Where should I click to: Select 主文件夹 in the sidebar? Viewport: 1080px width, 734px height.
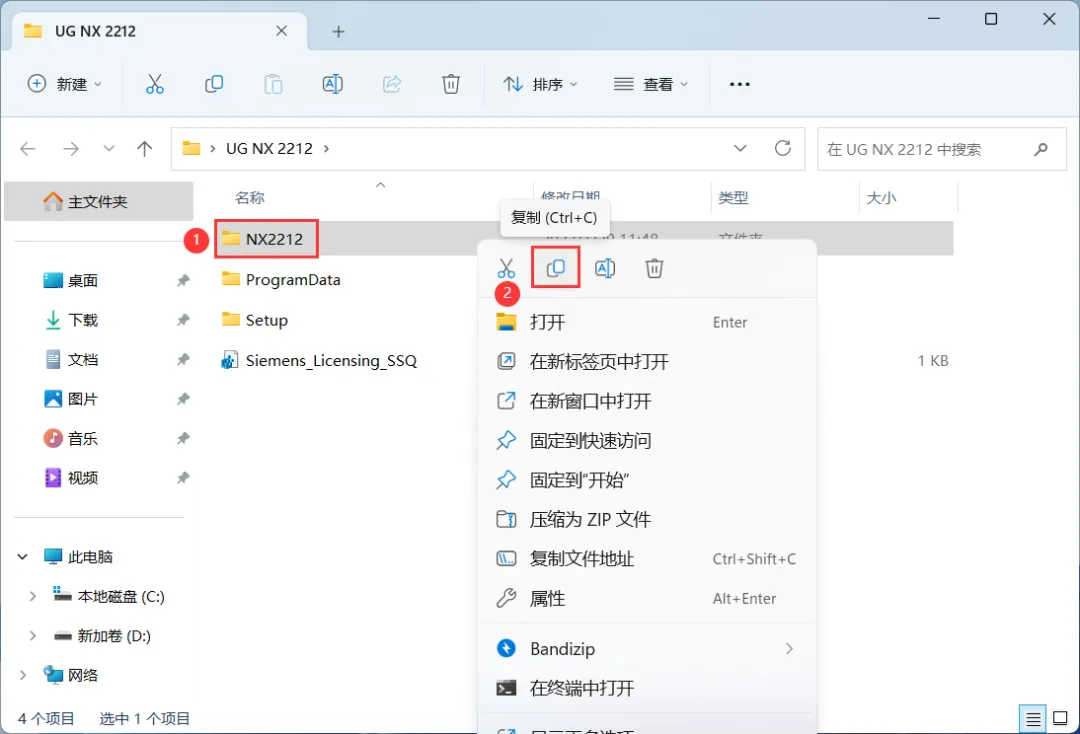tap(98, 201)
